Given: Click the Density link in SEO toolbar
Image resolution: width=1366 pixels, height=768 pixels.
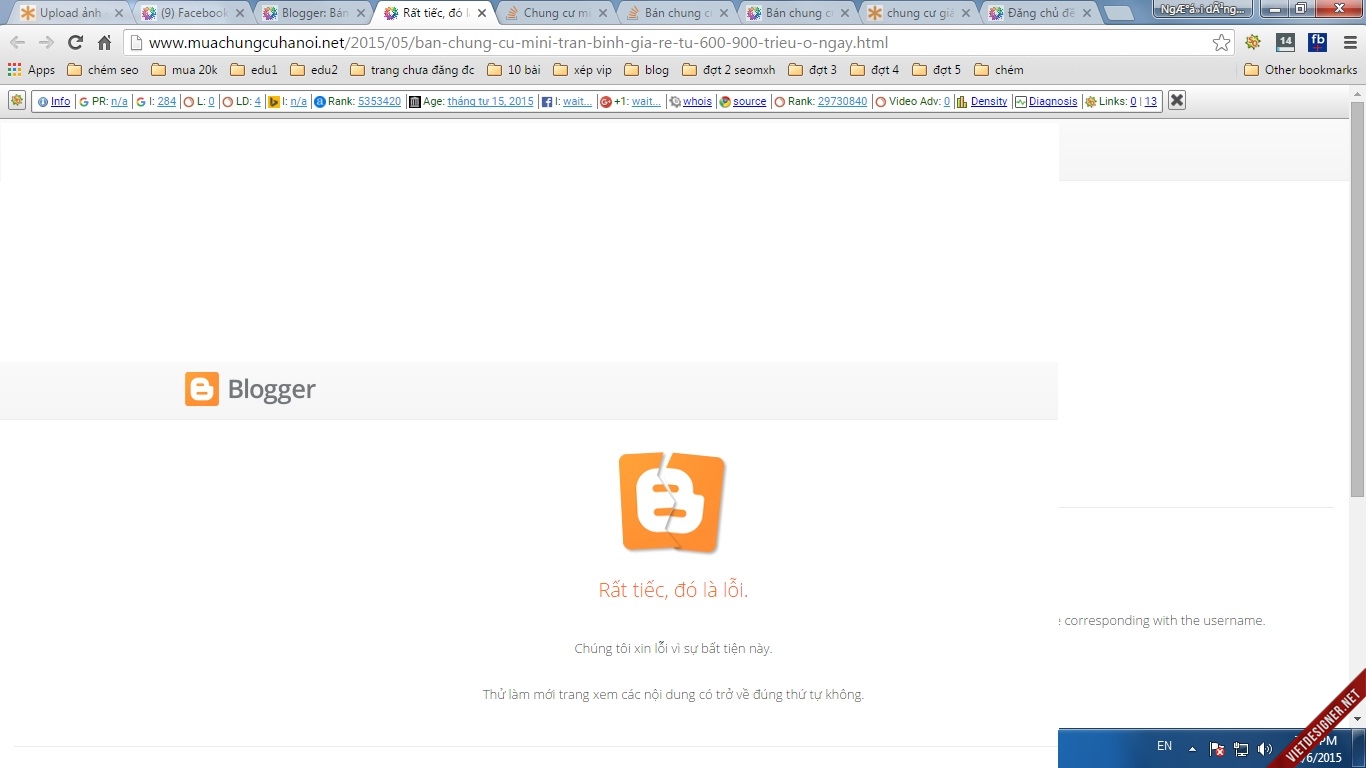Looking at the screenshot, I should pos(989,101).
